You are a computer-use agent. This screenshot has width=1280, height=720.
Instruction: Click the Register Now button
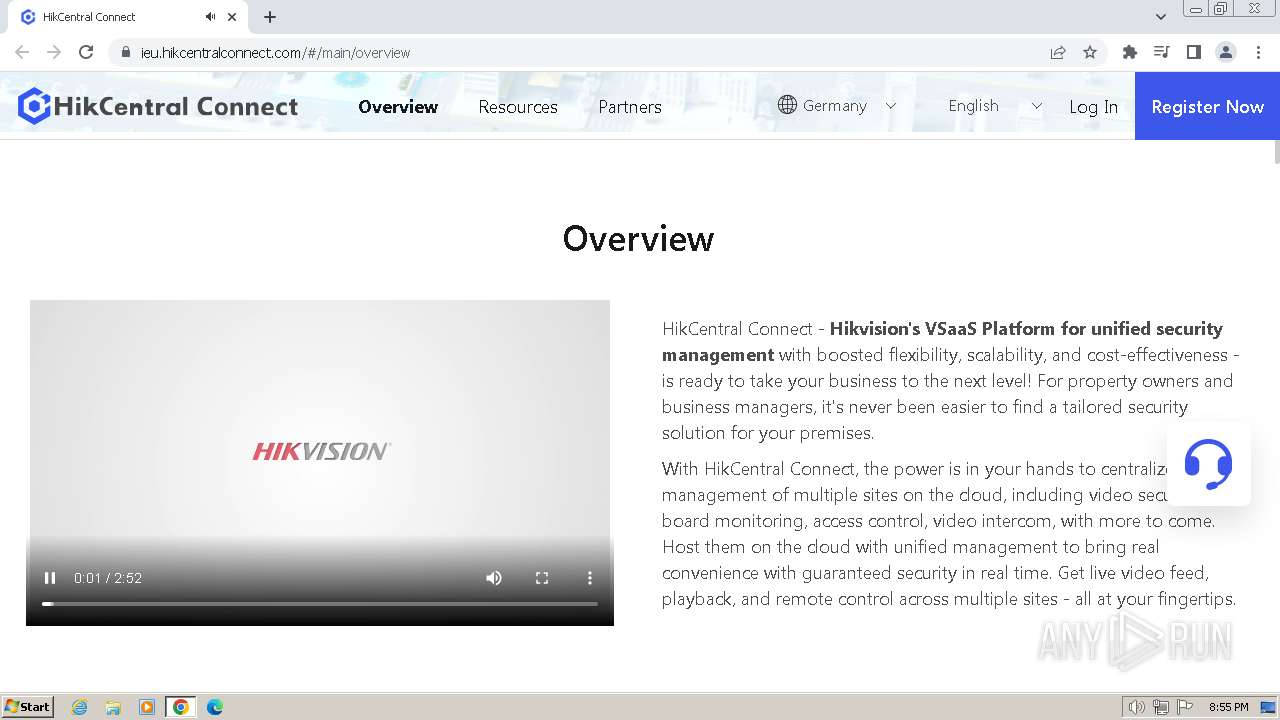[1207, 106]
